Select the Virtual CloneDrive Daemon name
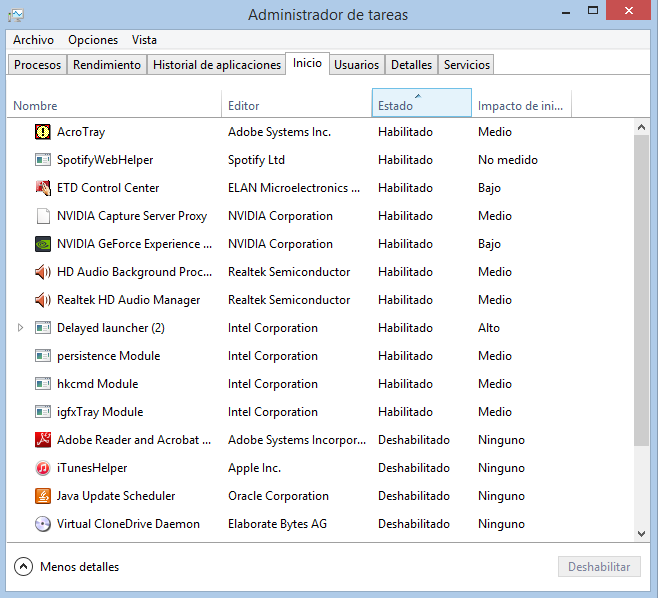Screen dimensions: 658x598 [x=128, y=524]
